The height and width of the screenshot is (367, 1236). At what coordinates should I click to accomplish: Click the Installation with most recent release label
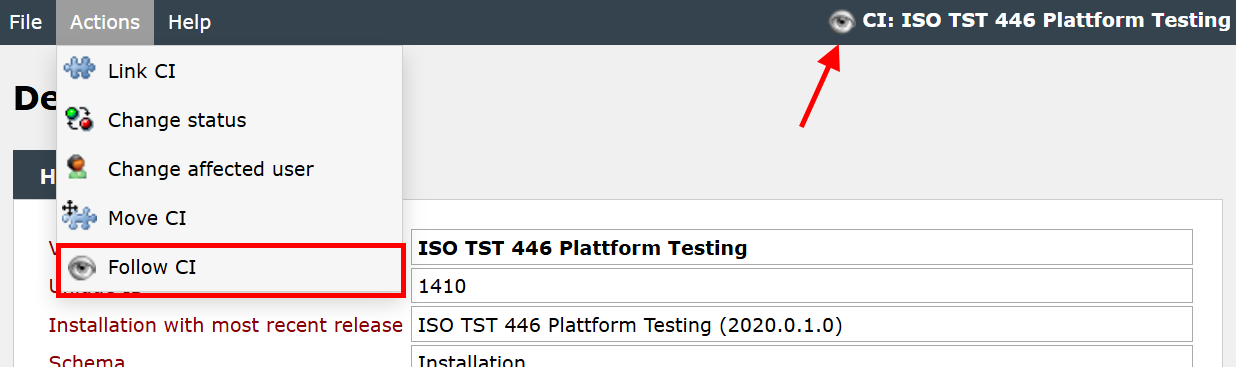226,325
